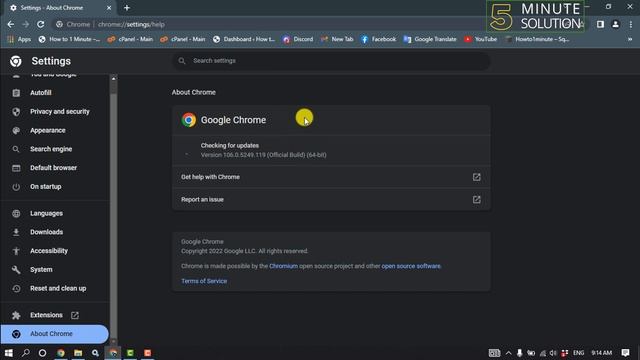Open Chrome's three-dot menu
Image resolution: width=640 pixels, height=360 pixels.
pos(631,24)
